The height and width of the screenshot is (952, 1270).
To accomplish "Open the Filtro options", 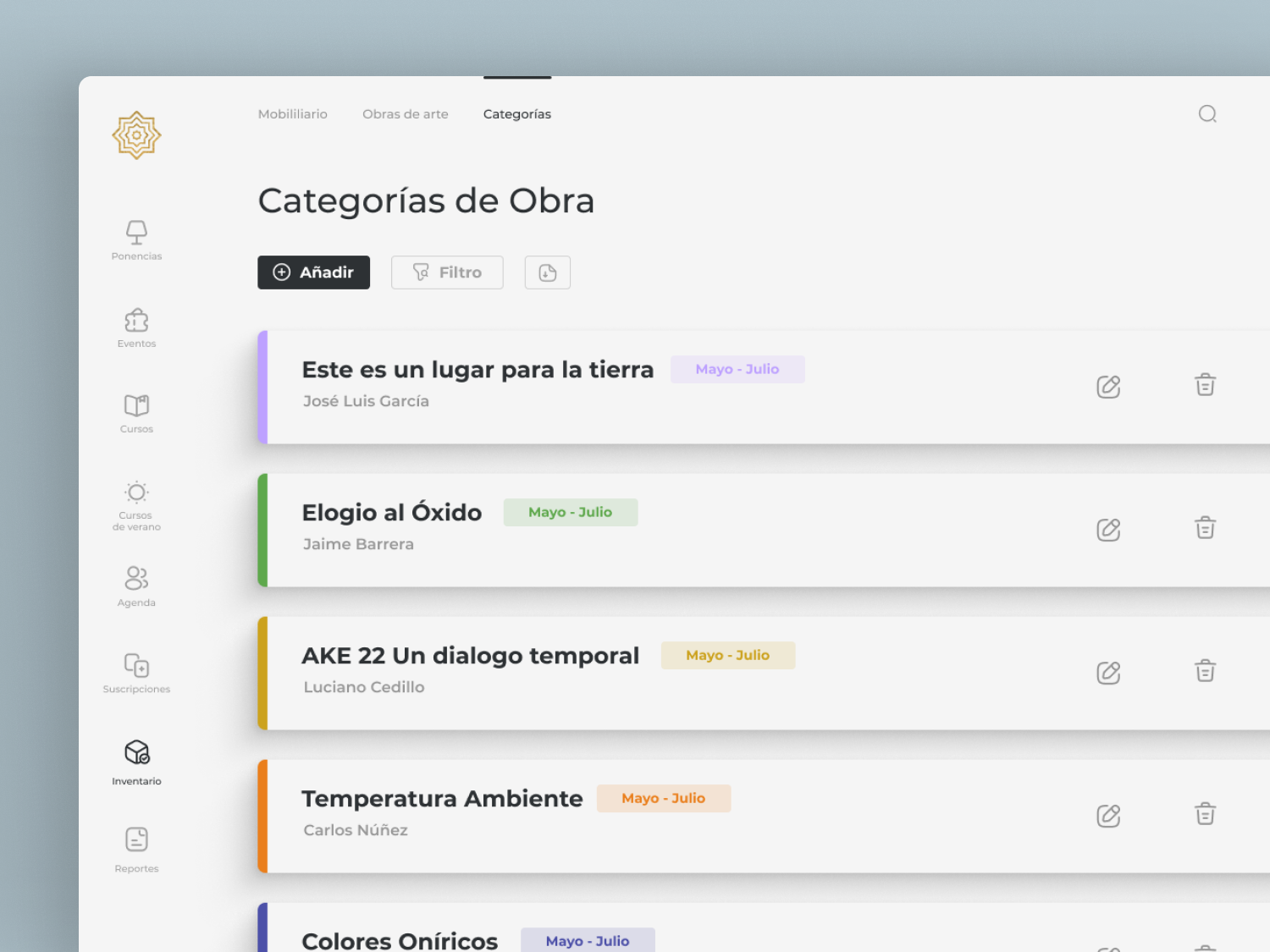I will pos(447,272).
